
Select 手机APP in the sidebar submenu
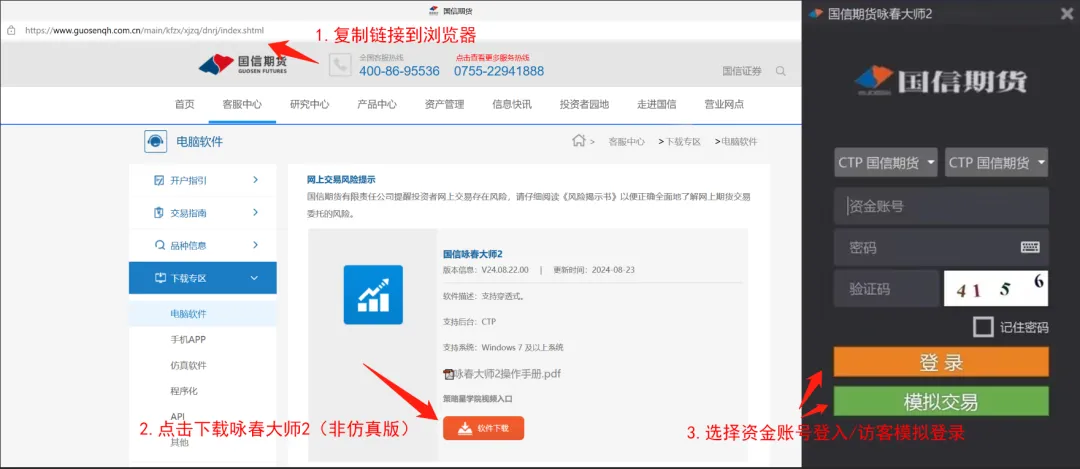point(188,339)
